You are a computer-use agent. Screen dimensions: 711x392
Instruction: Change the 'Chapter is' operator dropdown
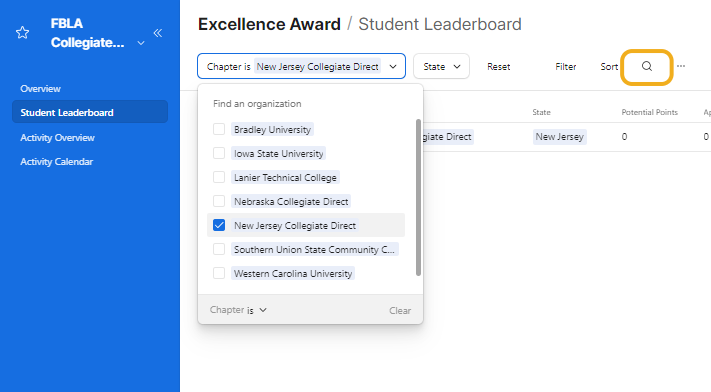pyautogui.click(x=238, y=310)
